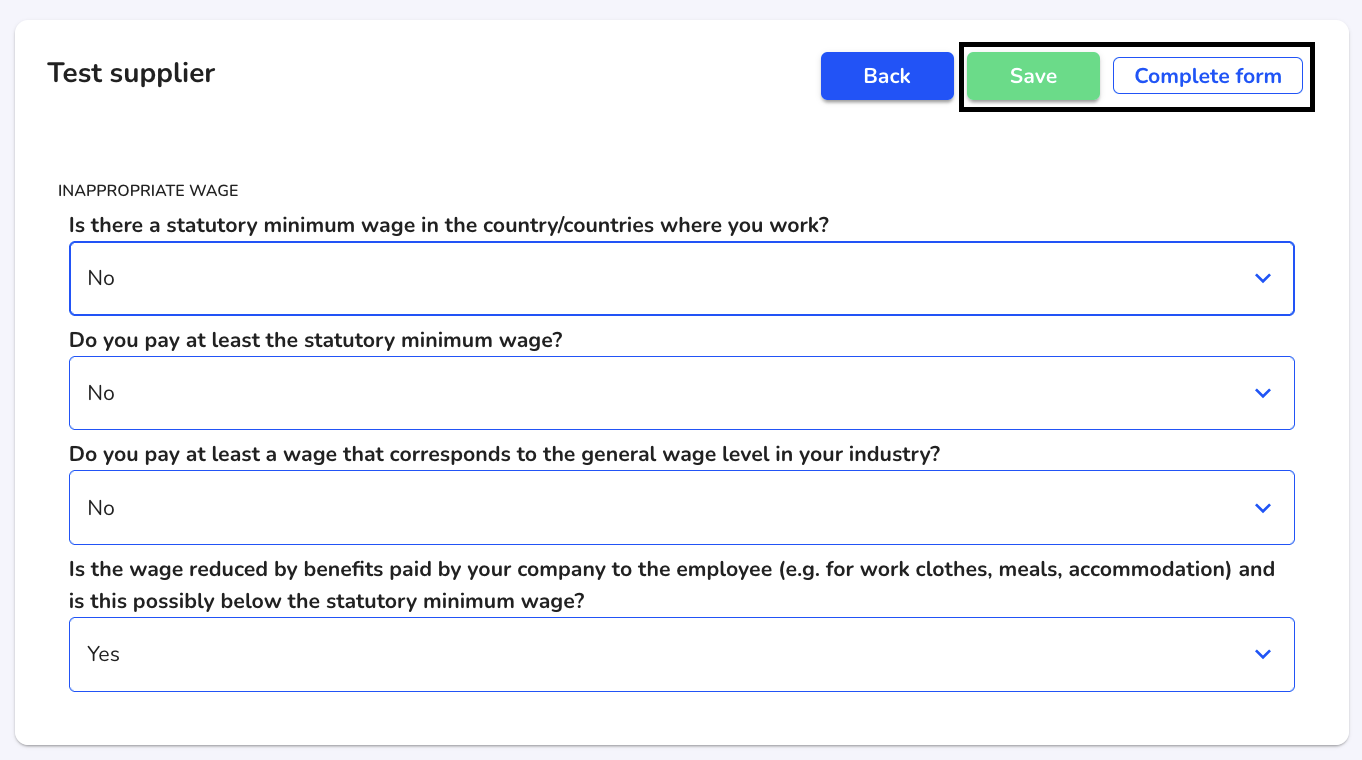This screenshot has width=1362, height=760.
Task: Click chevron arrow of statutory minimum wage country dropdown
Action: point(1263,278)
